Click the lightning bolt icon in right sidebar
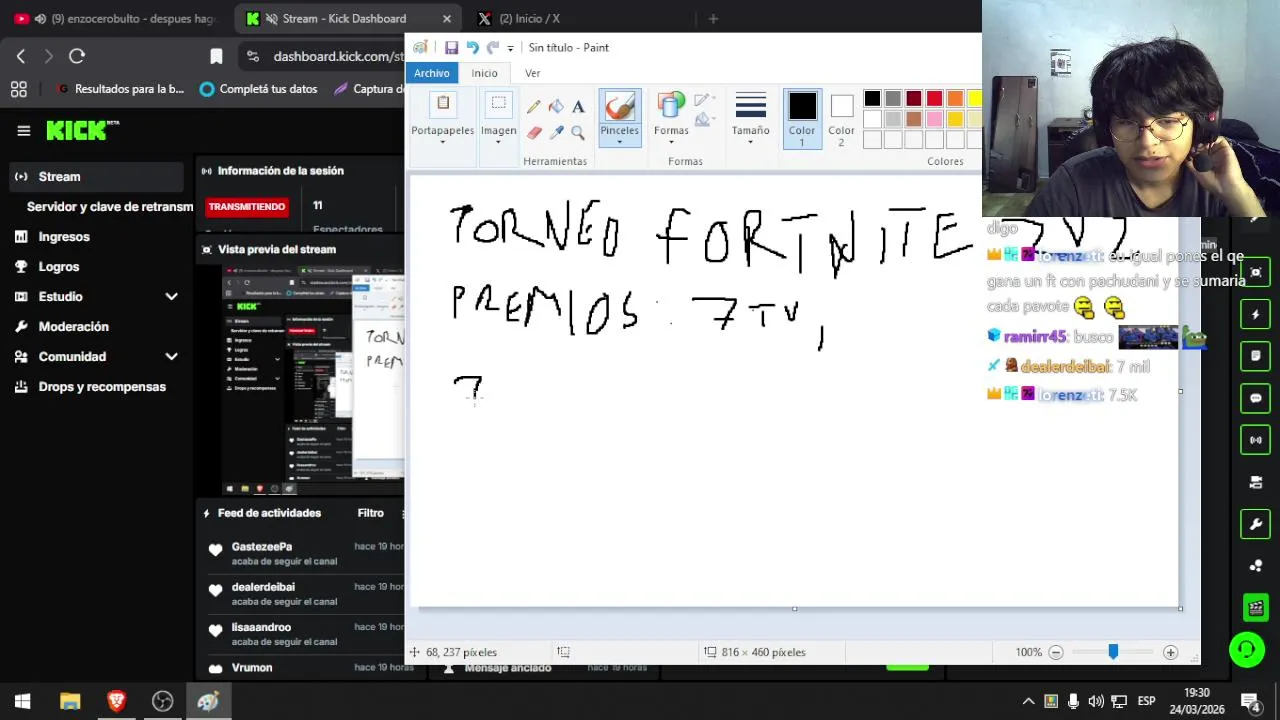 (1256, 315)
